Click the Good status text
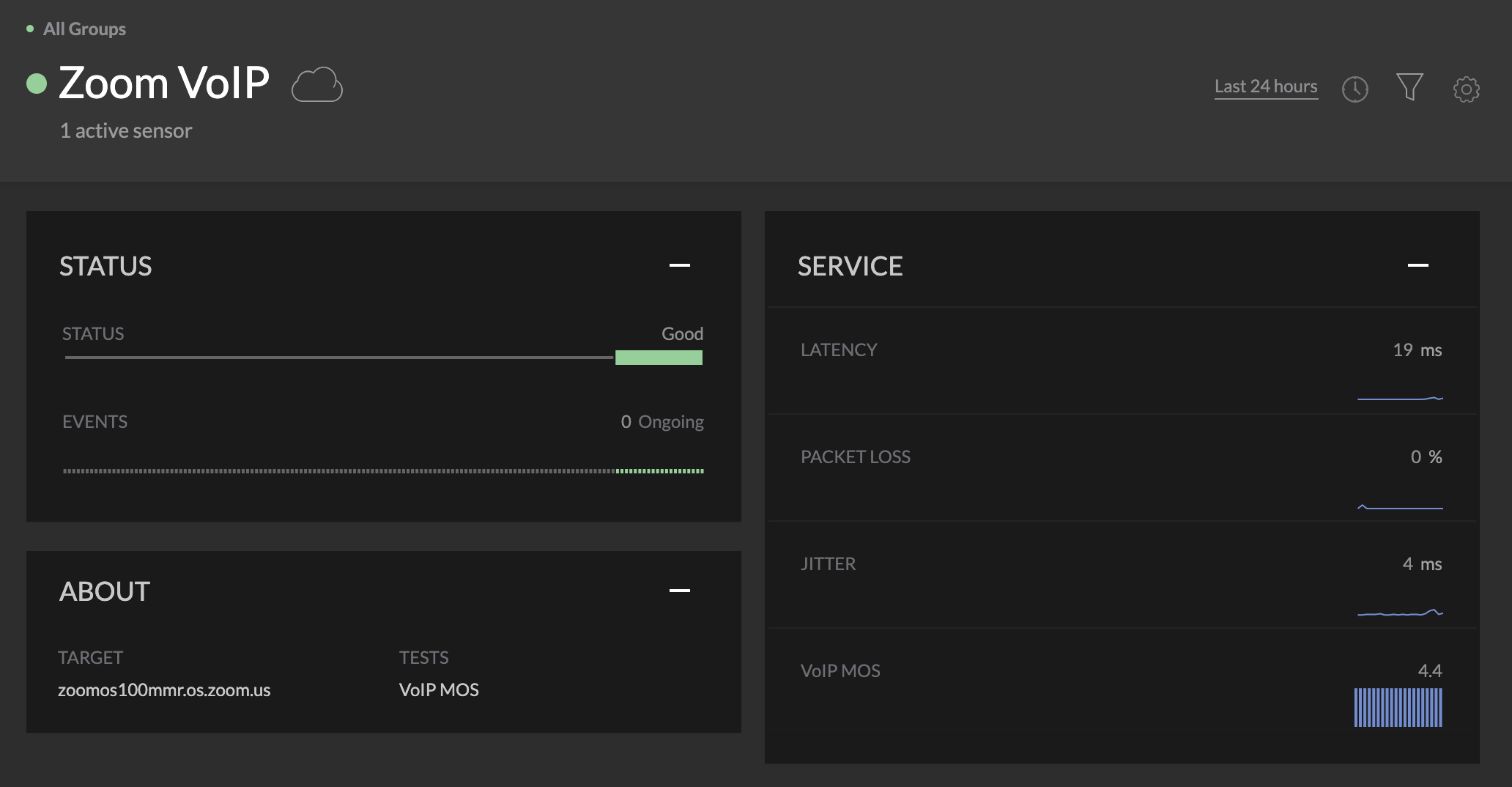Screen dimensions: 1512x787 (x=682, y=334)
